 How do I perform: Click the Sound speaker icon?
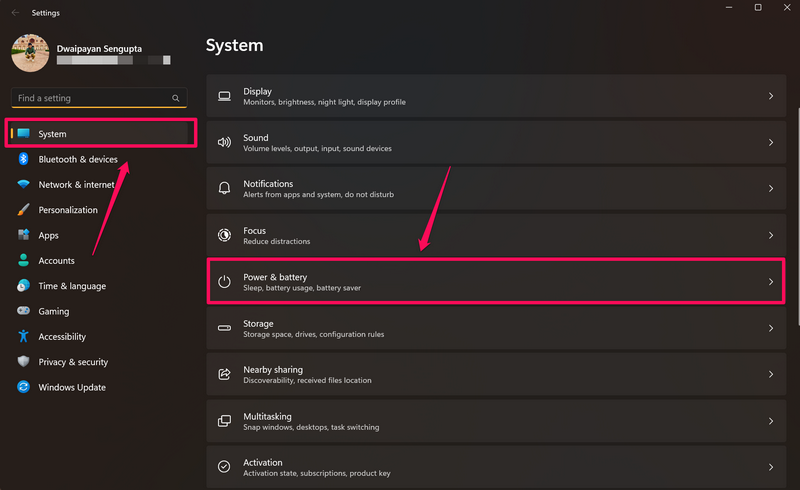[224, 143]
